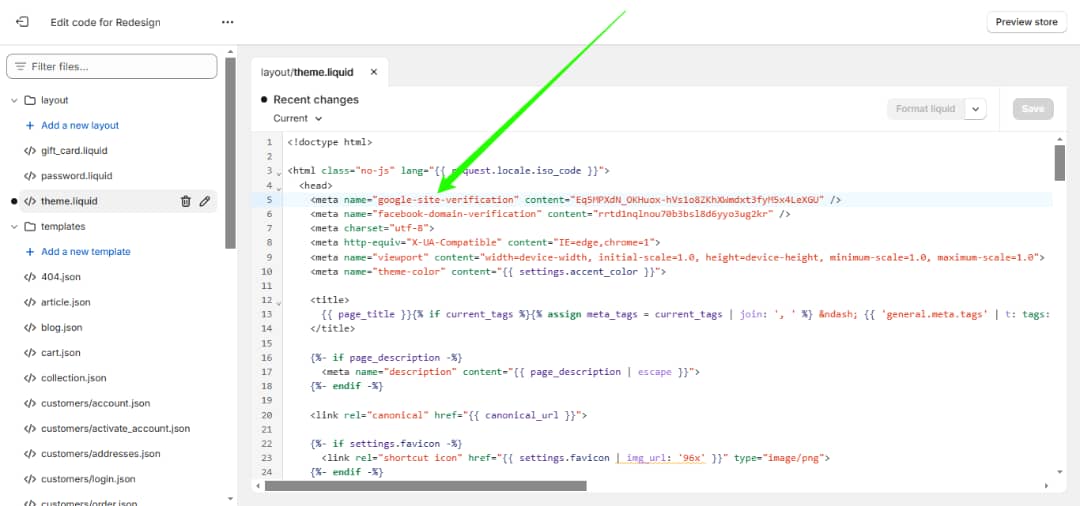Click editor scroll up arrow
Screen dimensions: 1080x506
[x=1059, y=139]
